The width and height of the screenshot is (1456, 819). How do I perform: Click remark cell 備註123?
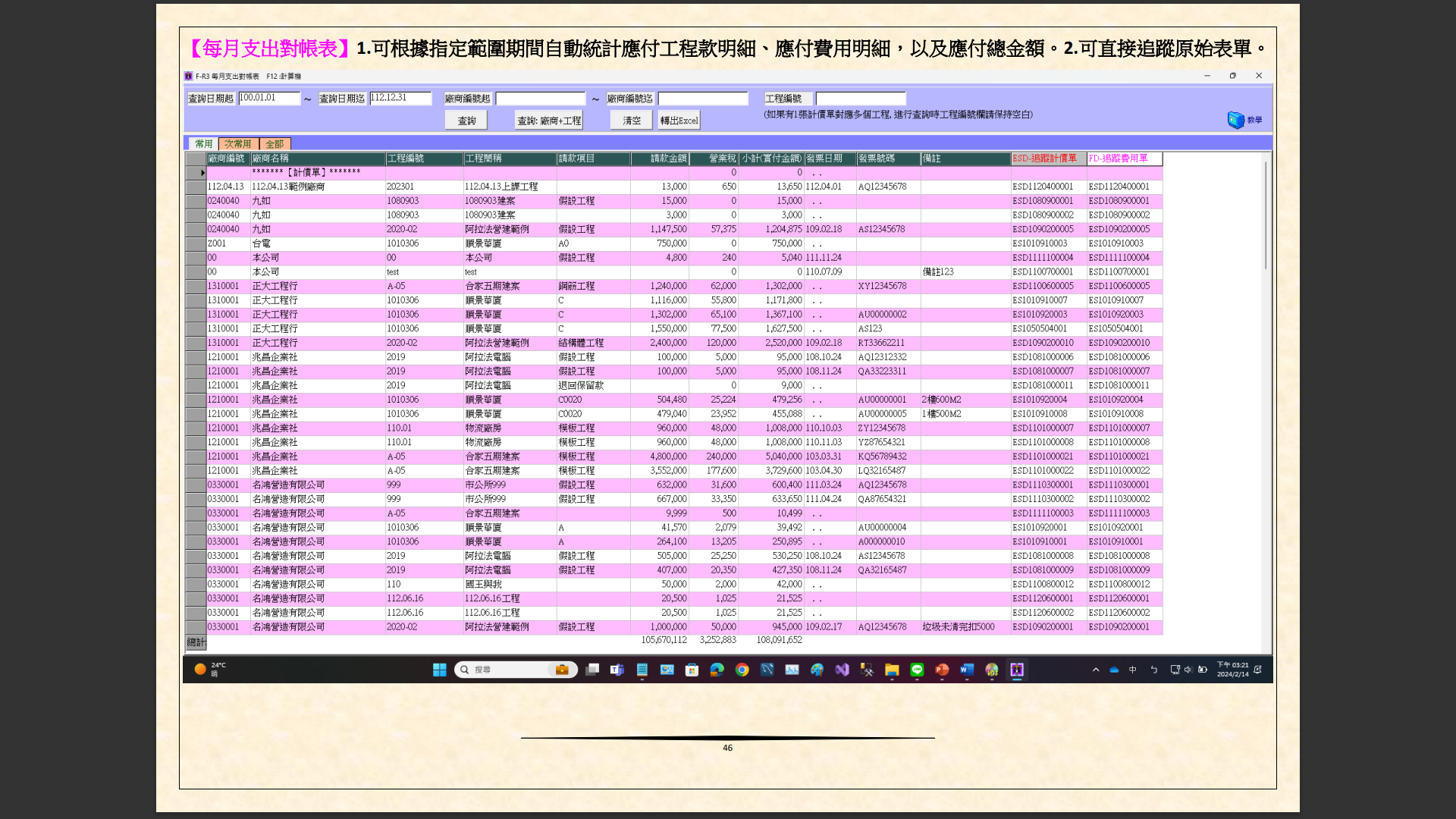[937, 271]
